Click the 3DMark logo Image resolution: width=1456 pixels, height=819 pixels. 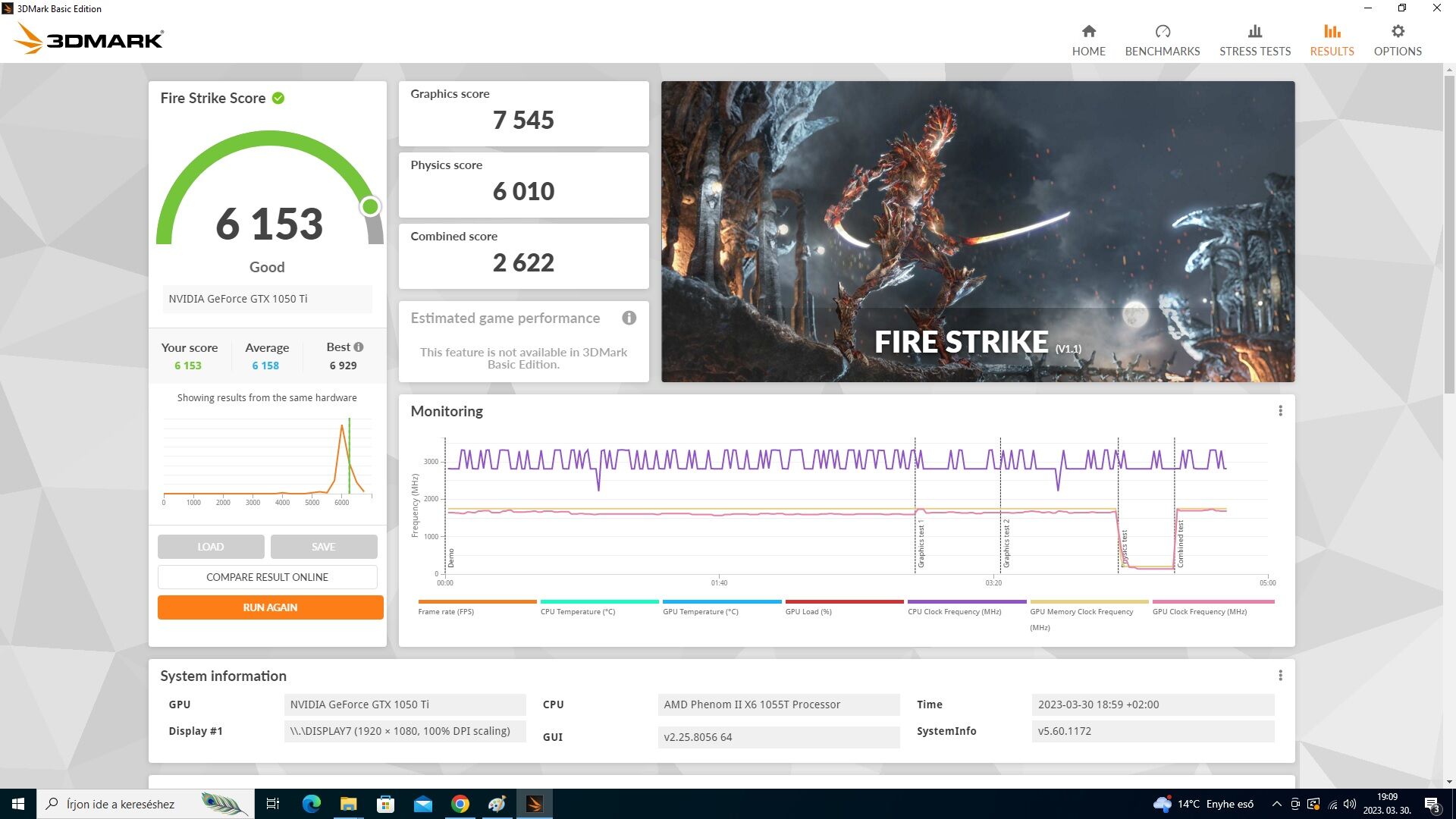(89, 38)
